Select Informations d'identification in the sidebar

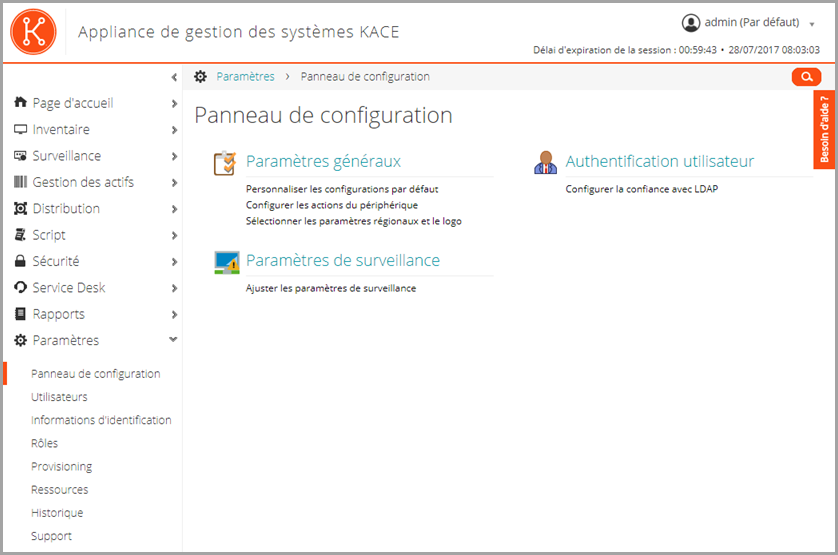tap(101, 420)
